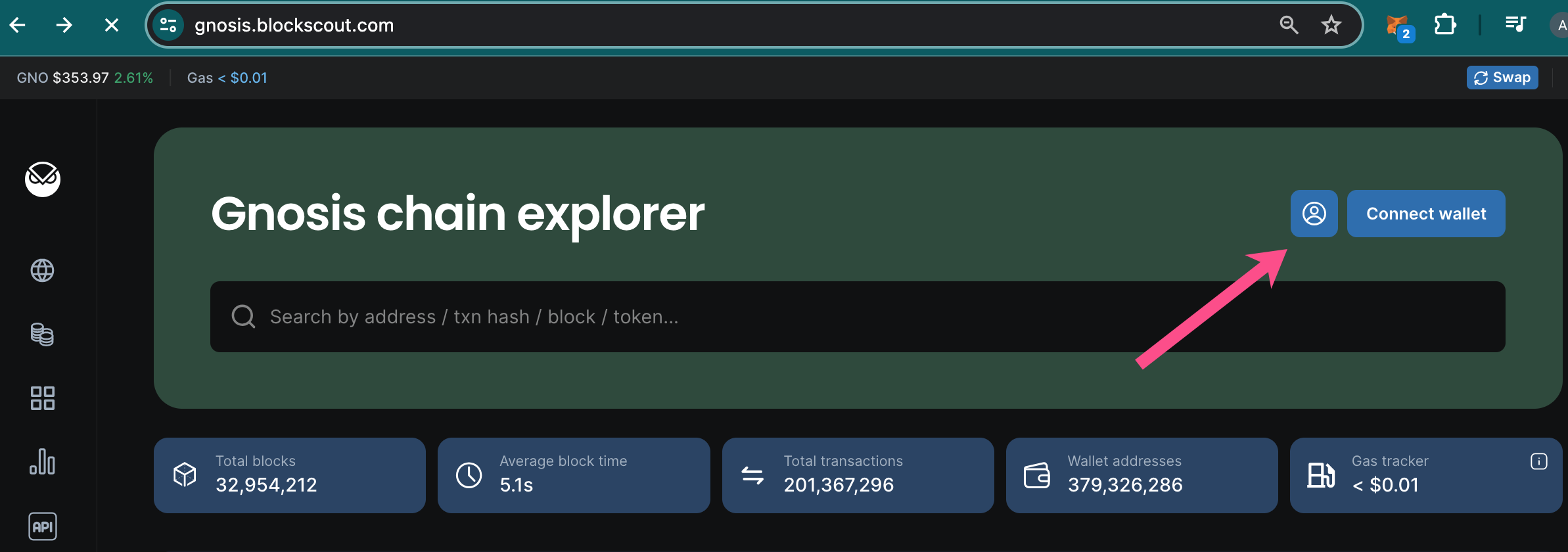Open the Tokens coins icon in sidebar
This screenshot has width=1568, height=552.
[x=43, y=334]
